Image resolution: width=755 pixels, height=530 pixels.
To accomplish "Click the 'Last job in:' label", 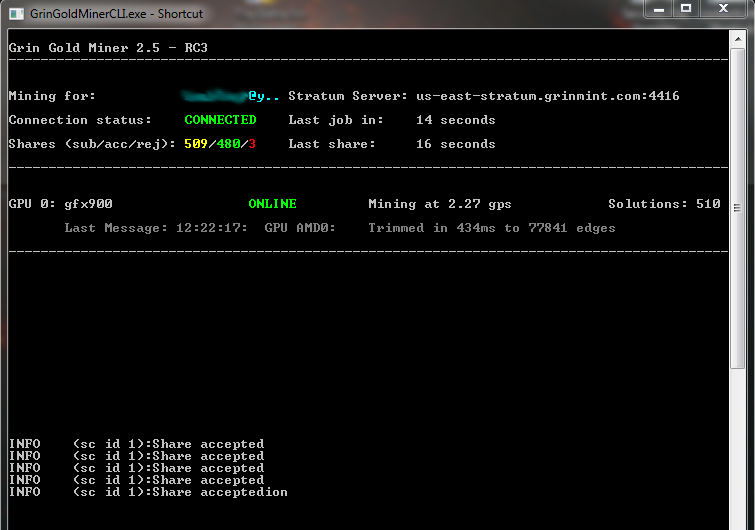I will [x=336, y=120].
